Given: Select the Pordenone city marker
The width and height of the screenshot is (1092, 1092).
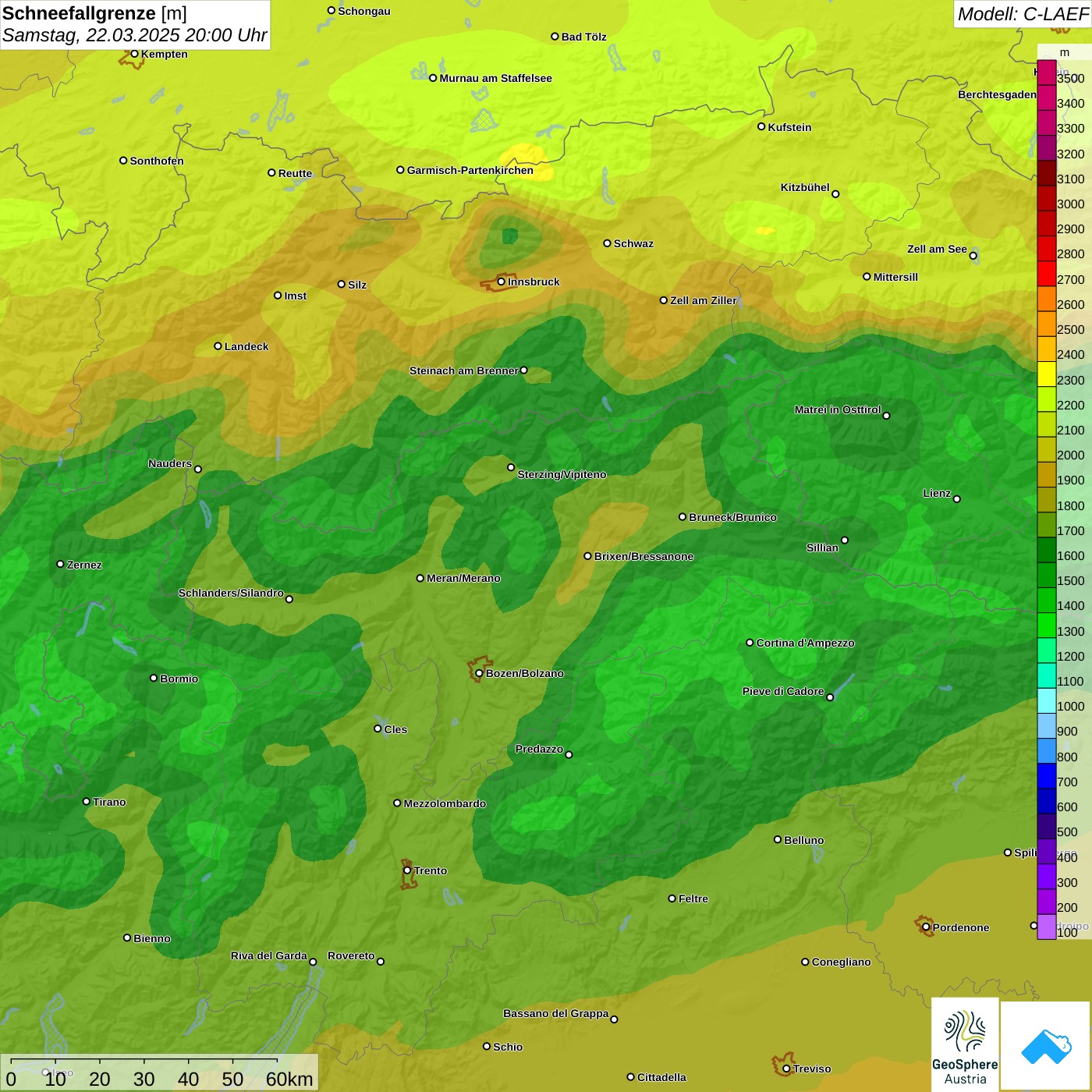Looking at the screenshot, I should (x=926, y=927).
